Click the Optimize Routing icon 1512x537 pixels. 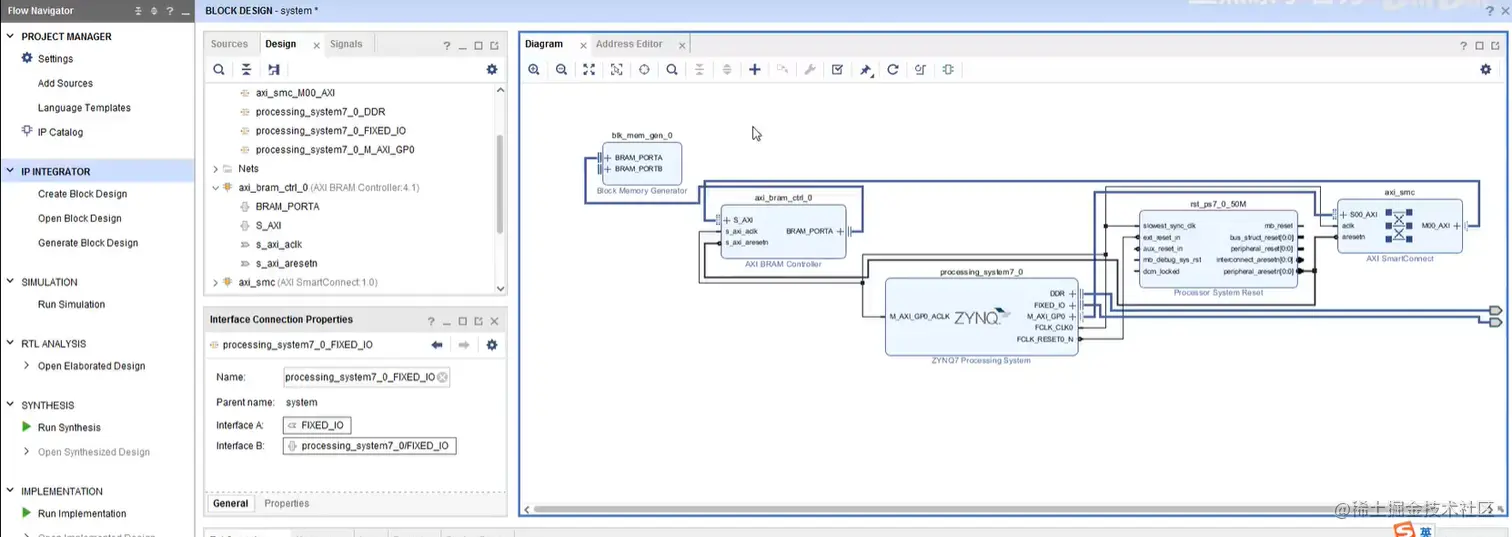point(920,70)
